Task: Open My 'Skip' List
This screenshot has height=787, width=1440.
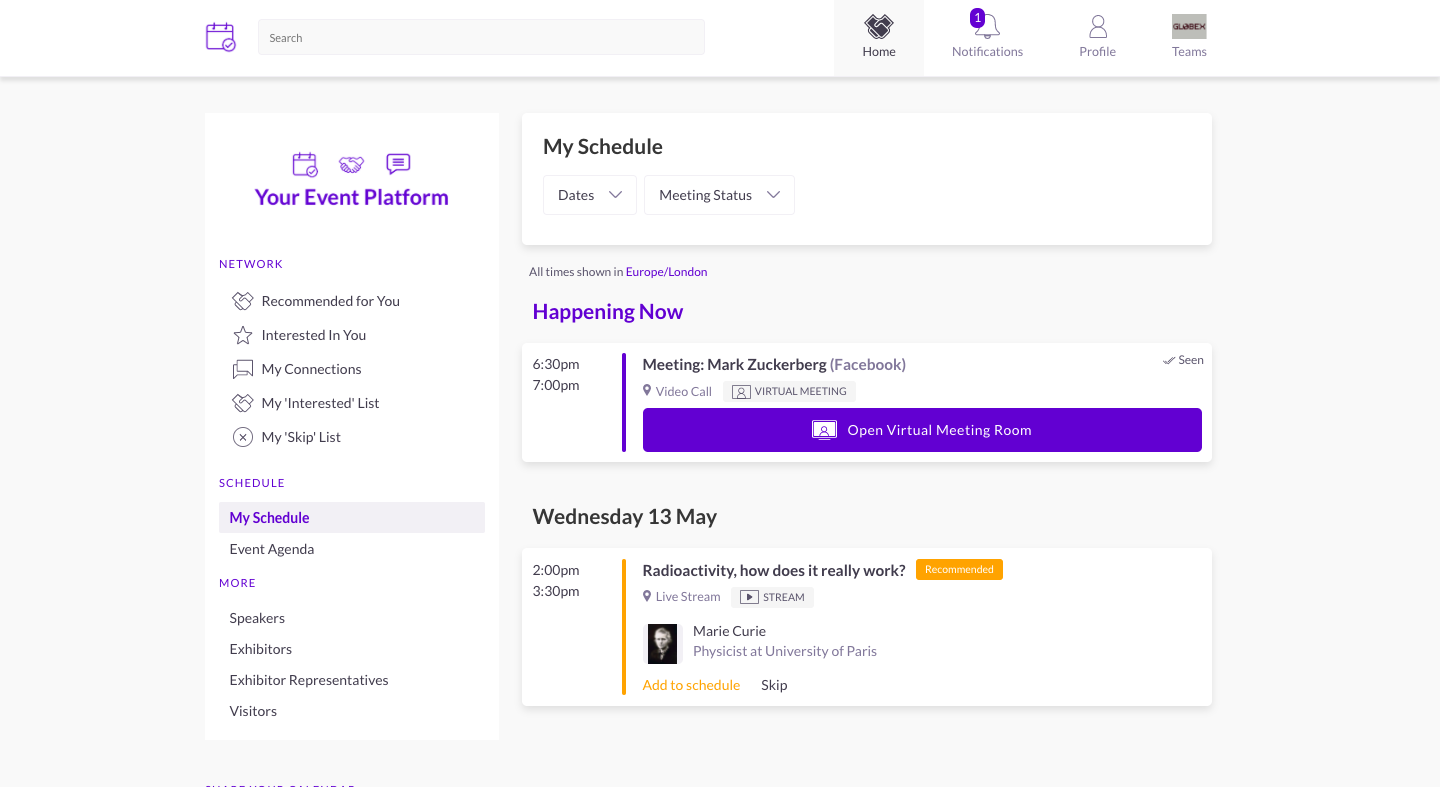Action: coord(301,437)
